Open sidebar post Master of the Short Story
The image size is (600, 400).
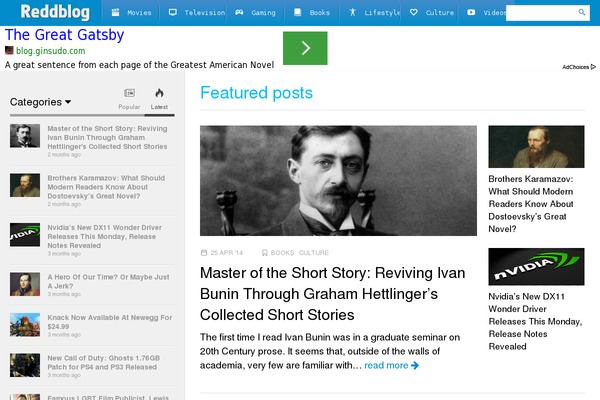tap(107, 137)
